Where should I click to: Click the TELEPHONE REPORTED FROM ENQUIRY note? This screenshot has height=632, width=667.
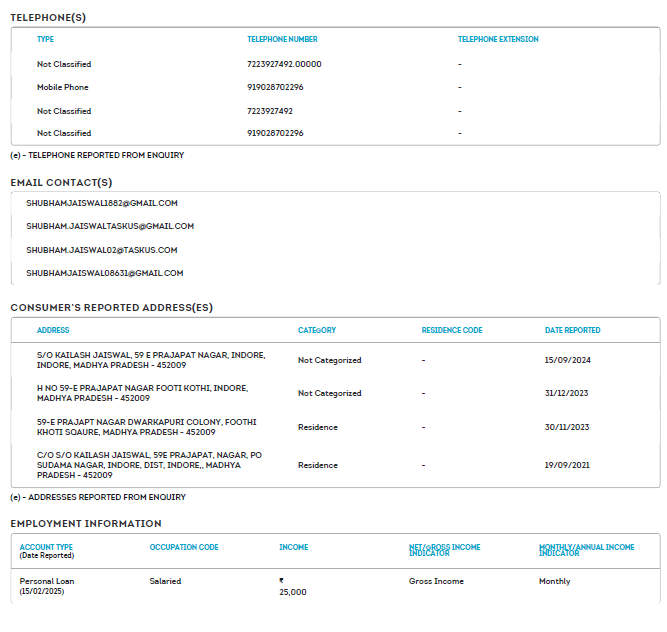tap(97, 155)
